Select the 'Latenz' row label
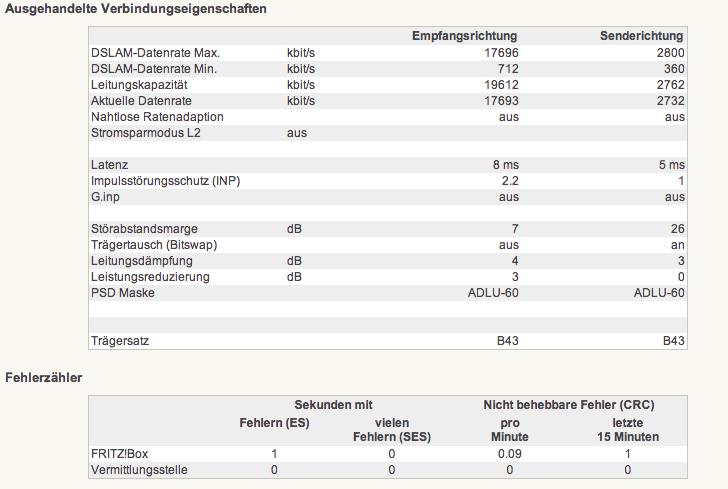Image resolution: width=728 pixels, height=489 pixels. point(110,165)
